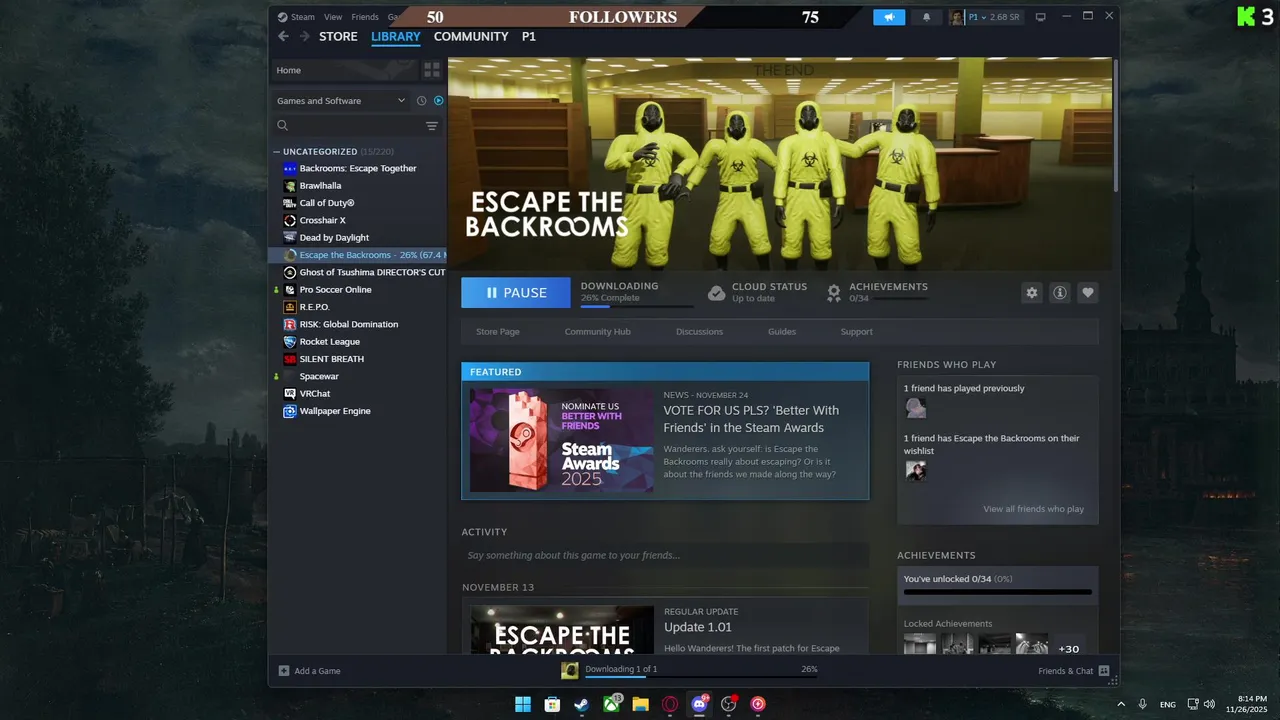Open Discord from the taskbar

699,704
